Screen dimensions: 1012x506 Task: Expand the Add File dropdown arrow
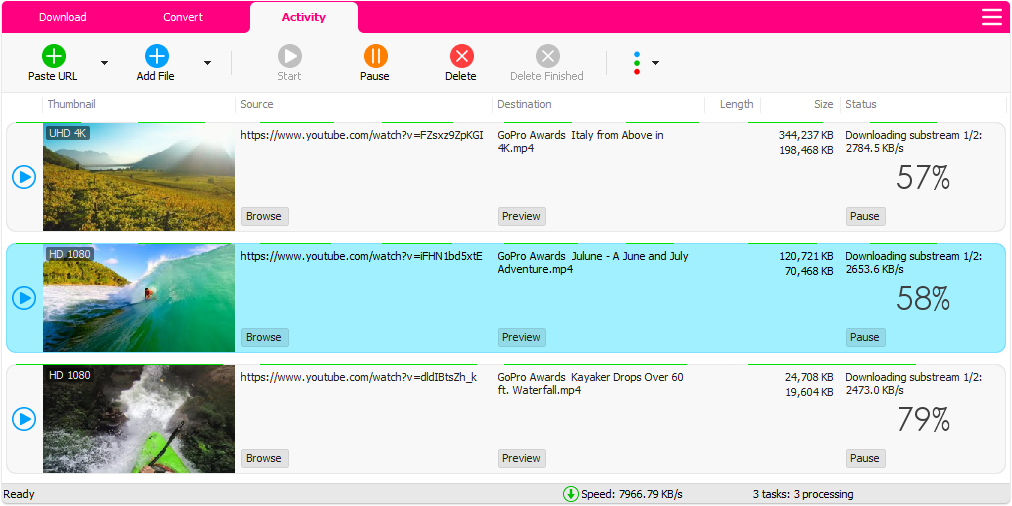207,62
